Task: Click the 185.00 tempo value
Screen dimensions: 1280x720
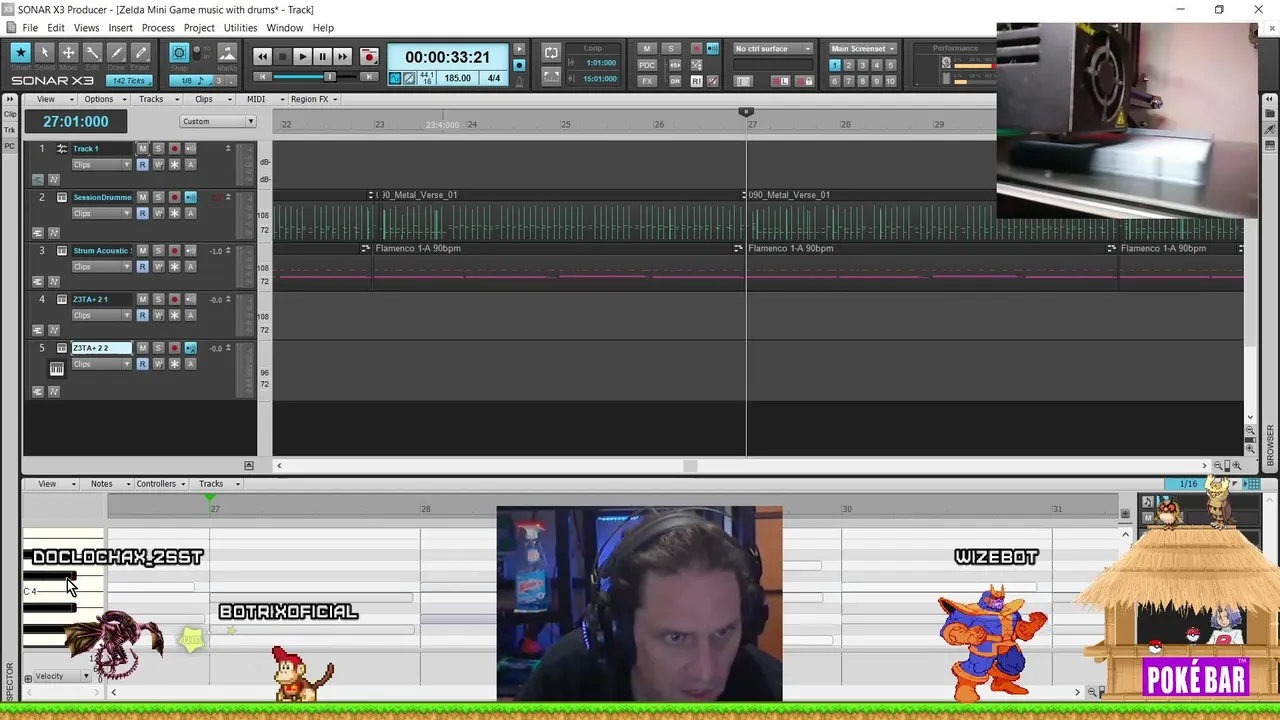Action: click(x=457, y=78)
